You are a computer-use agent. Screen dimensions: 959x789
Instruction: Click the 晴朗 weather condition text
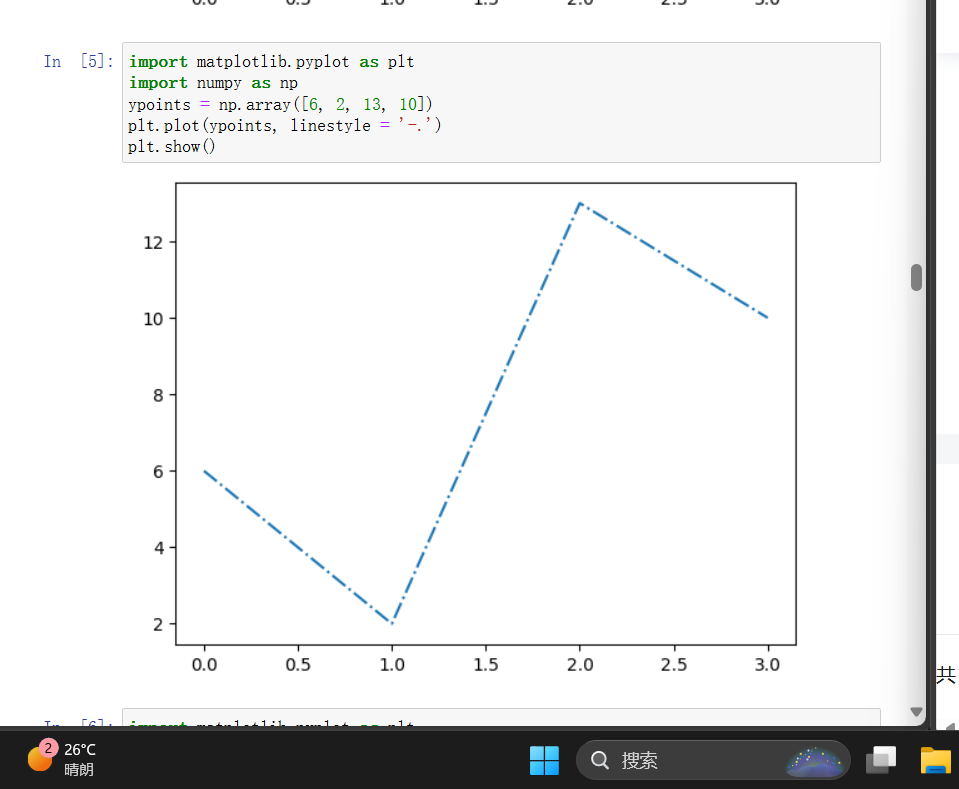pos(79,769)
